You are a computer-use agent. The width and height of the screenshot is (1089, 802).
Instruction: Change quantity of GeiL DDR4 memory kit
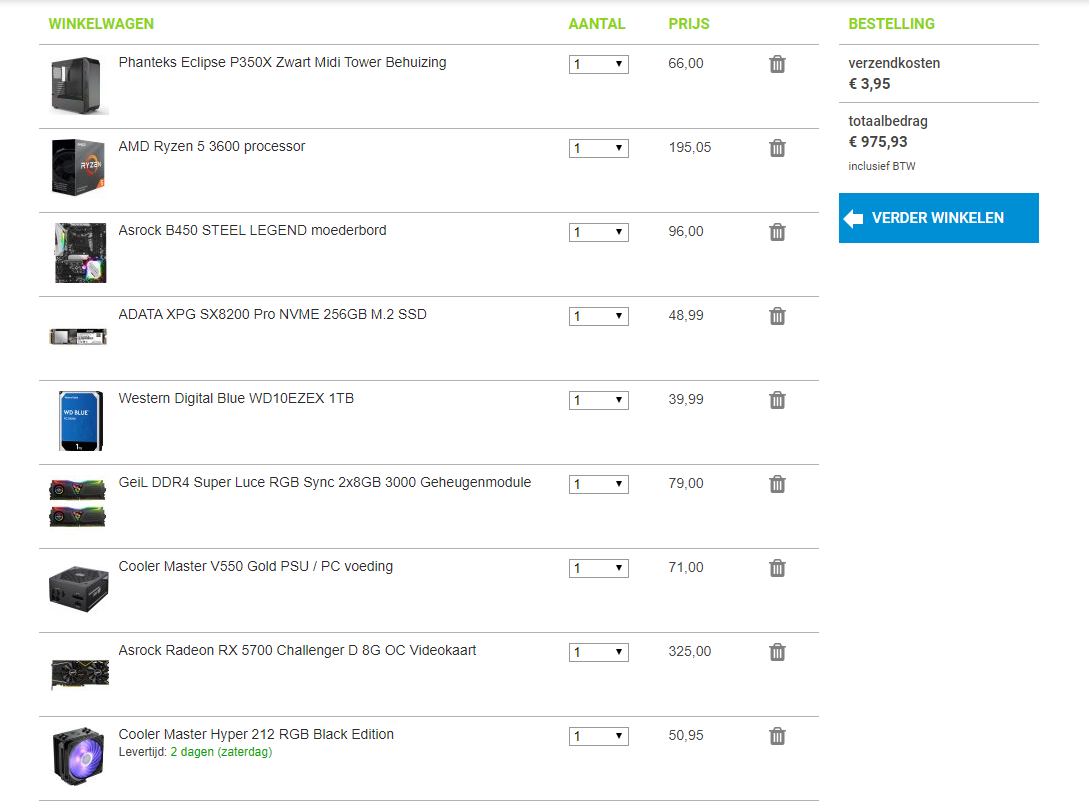coord(599,485)
